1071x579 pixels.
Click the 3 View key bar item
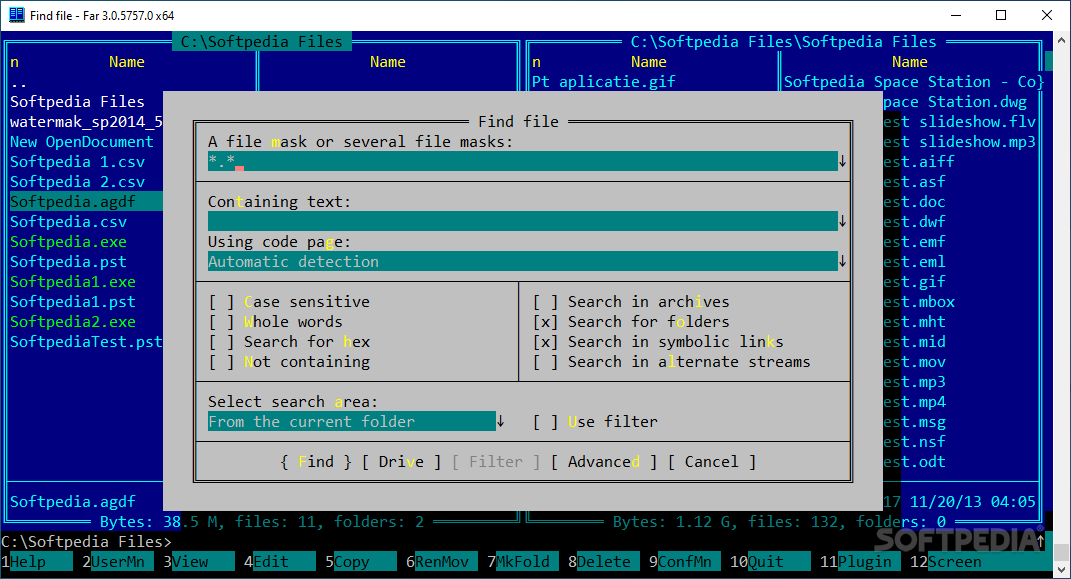point(199,562)
